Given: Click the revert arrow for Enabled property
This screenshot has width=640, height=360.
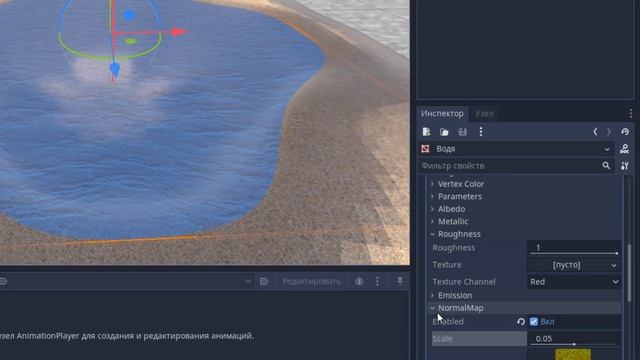Looking at the screenshot, I should pyautogui.click(x=520, y=322).
